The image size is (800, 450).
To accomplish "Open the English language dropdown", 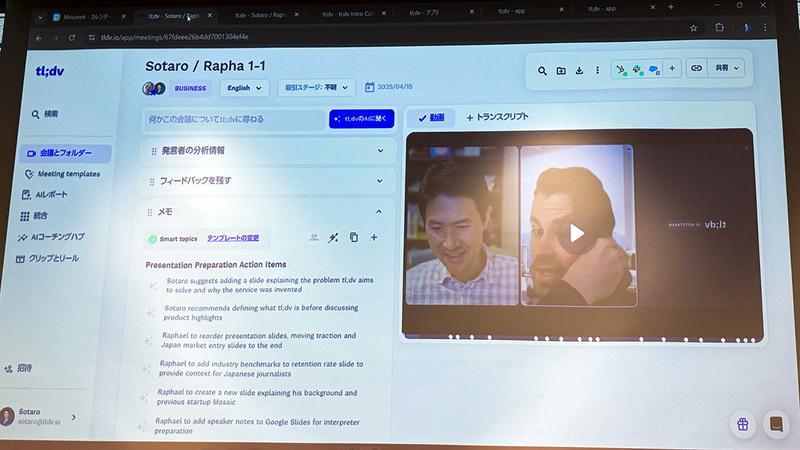I will (243, 88).
